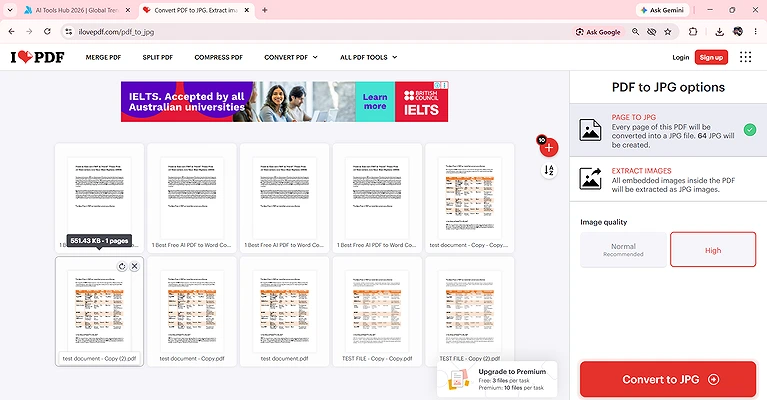Image resolution: width=767 pixels, height=400 pixels.
Task: Click the PDF to JPG options heading
Action: click(668, 87)
